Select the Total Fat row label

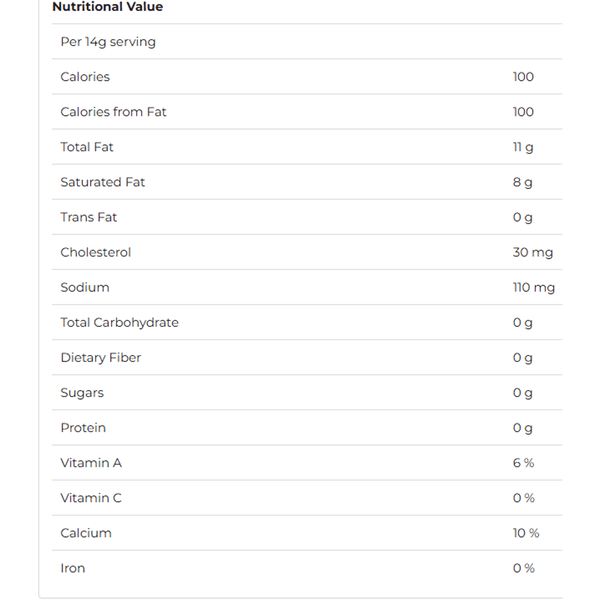(87, 147)
